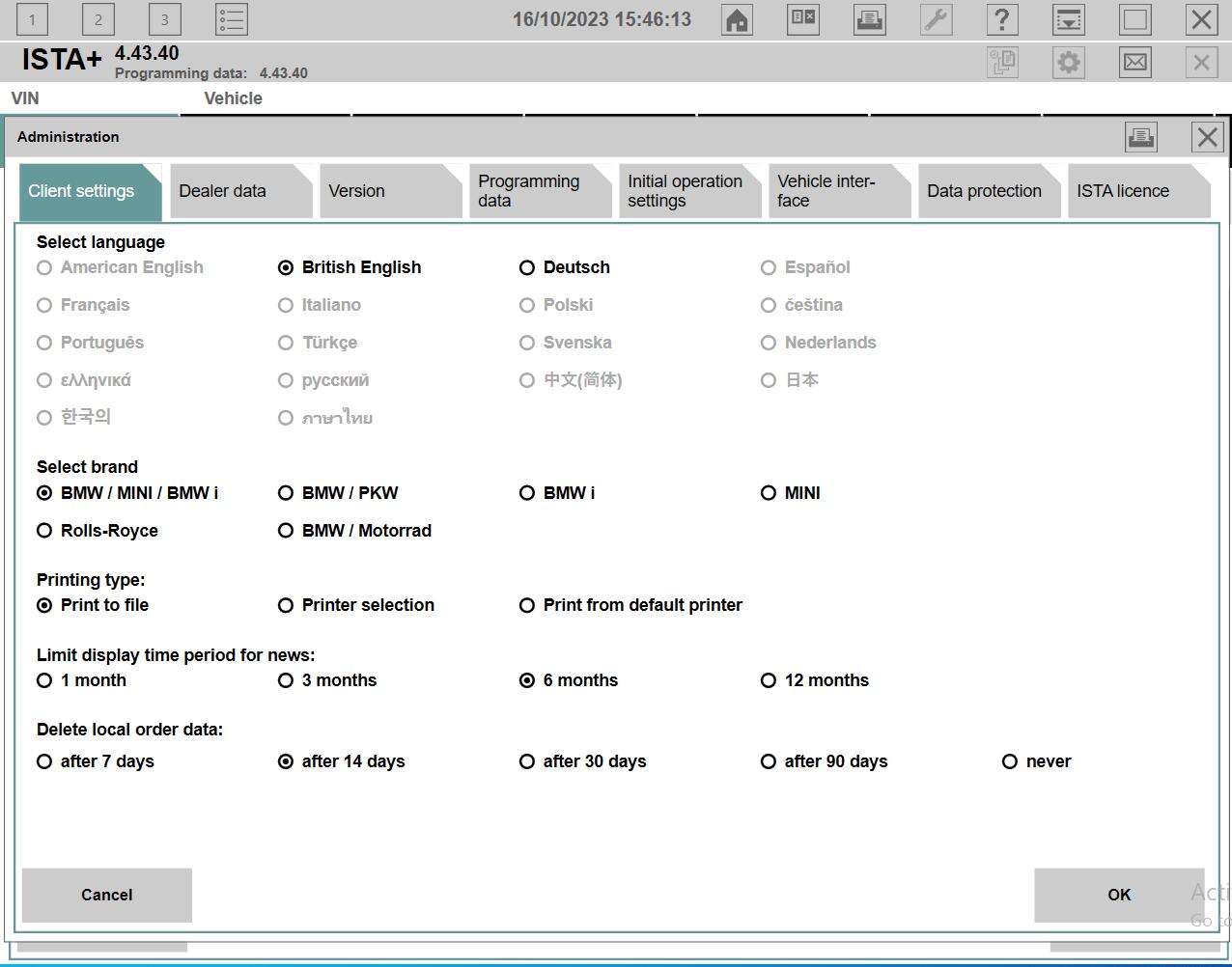Go to the home screen icon
This screenshot has height=967, width=1232.
pos(737,19)
